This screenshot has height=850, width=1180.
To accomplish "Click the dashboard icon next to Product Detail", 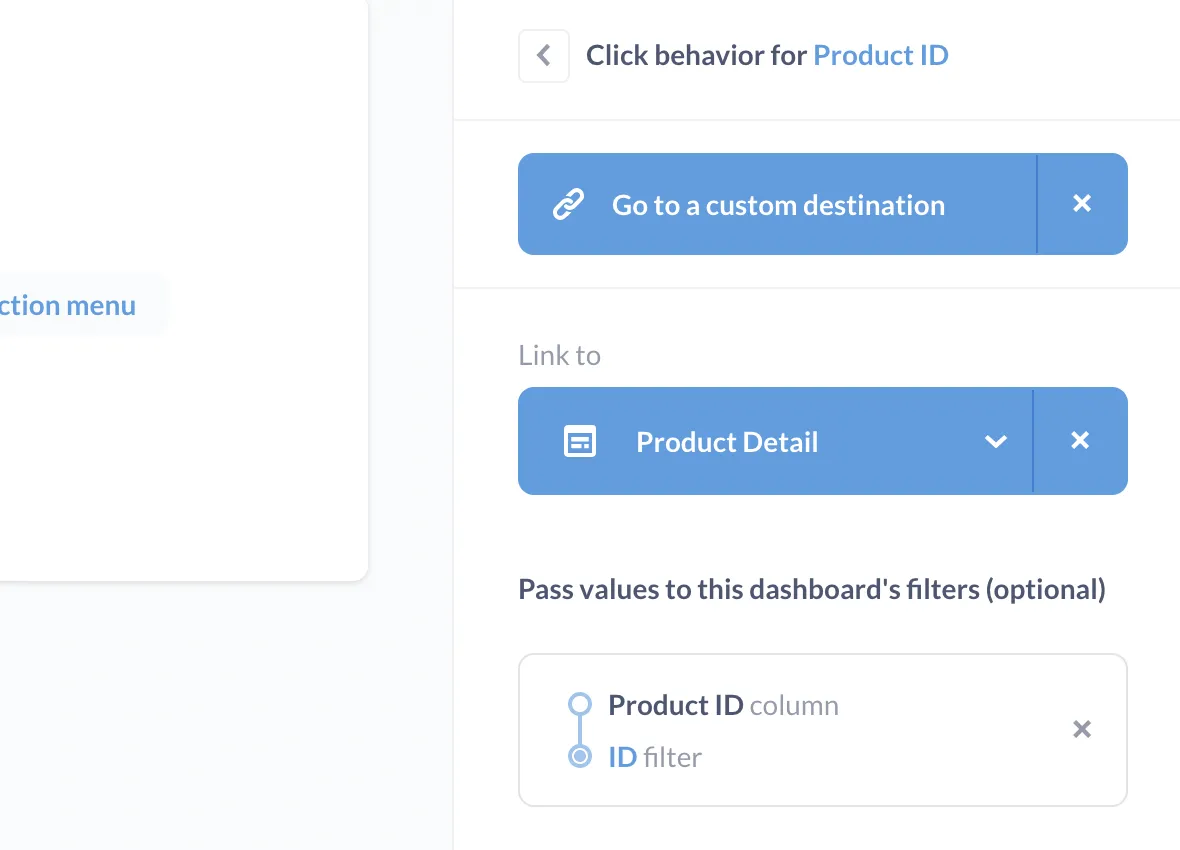I will click(580, 441).
